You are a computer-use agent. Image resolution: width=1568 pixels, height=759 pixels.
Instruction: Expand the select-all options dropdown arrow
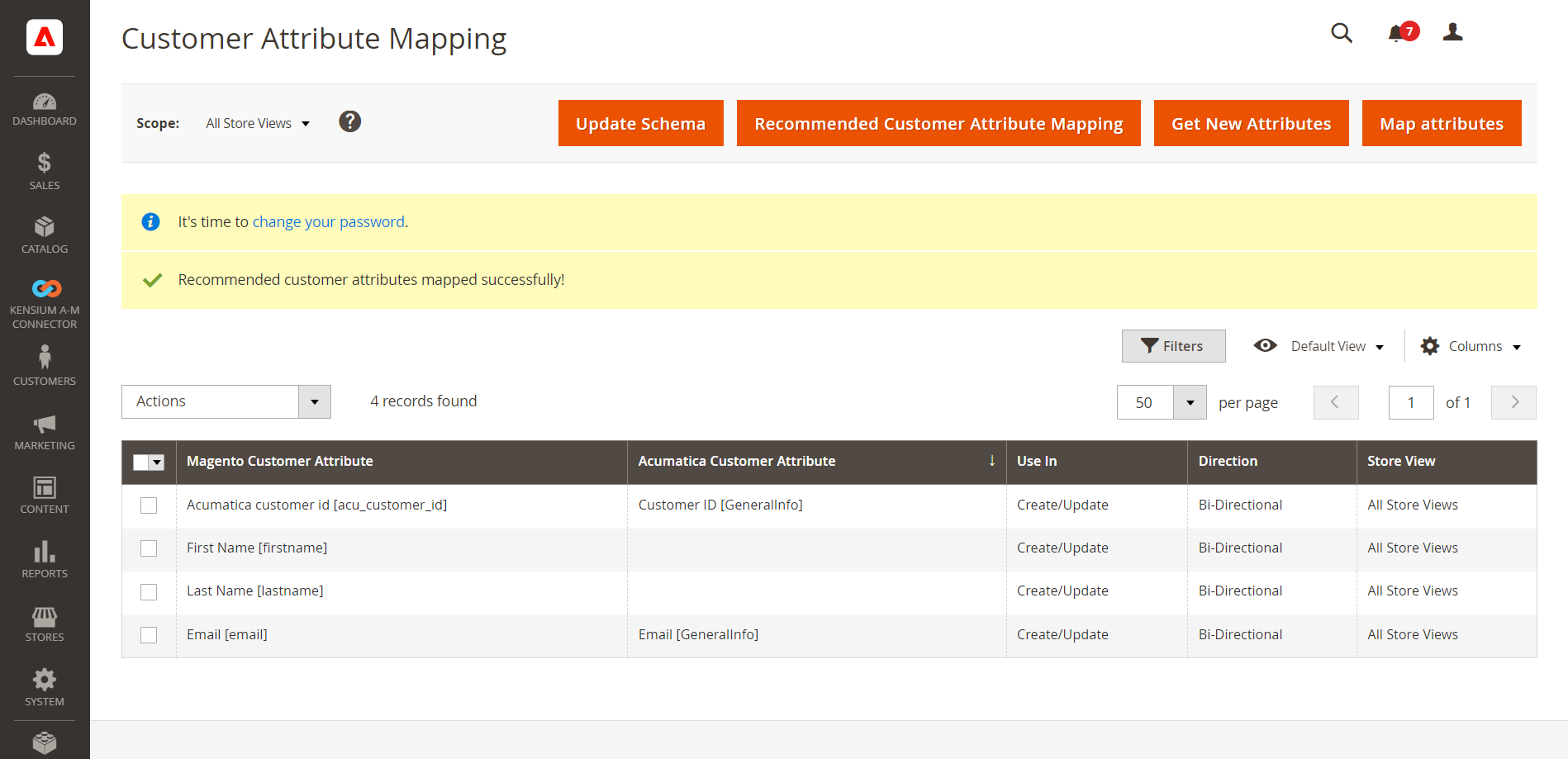point(157,463)
